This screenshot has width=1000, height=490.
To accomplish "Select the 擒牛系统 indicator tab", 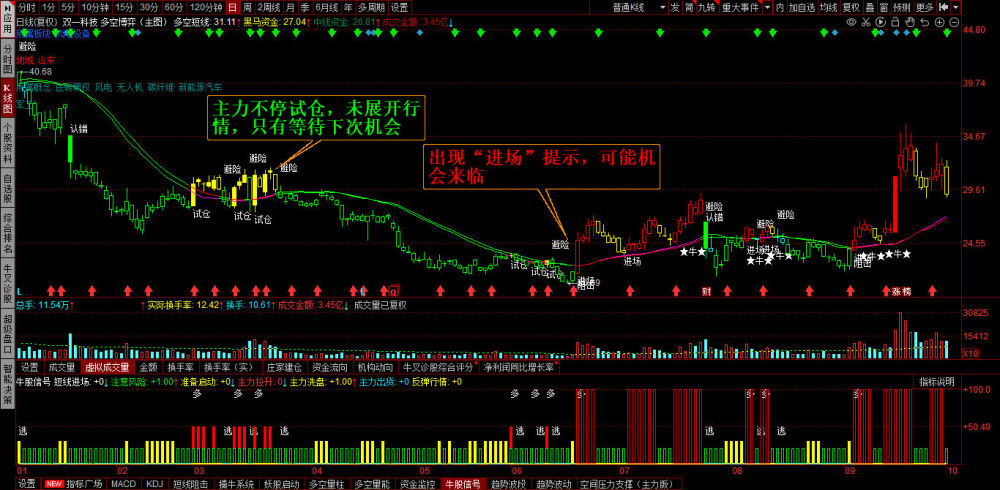I will (x=236, y=484).
